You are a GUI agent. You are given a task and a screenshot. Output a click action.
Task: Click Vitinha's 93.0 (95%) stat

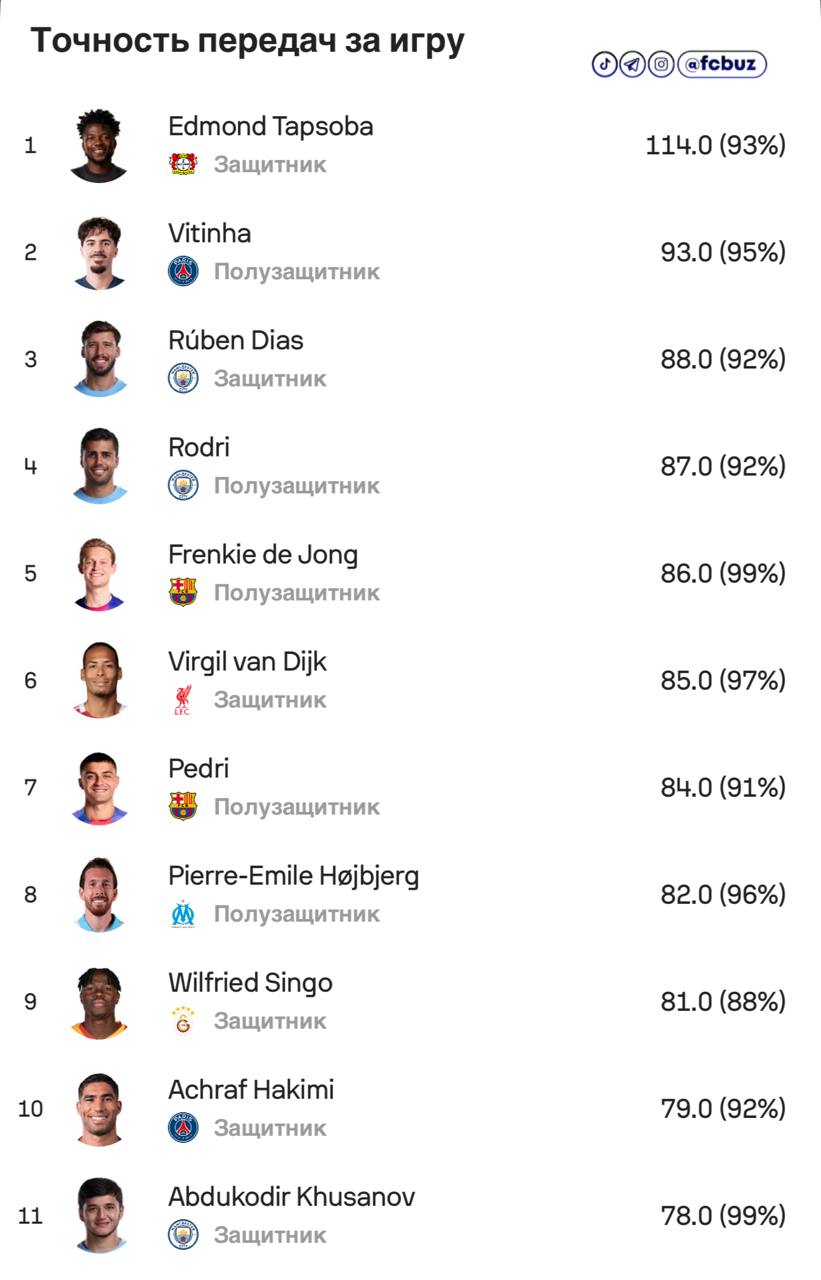723,252
